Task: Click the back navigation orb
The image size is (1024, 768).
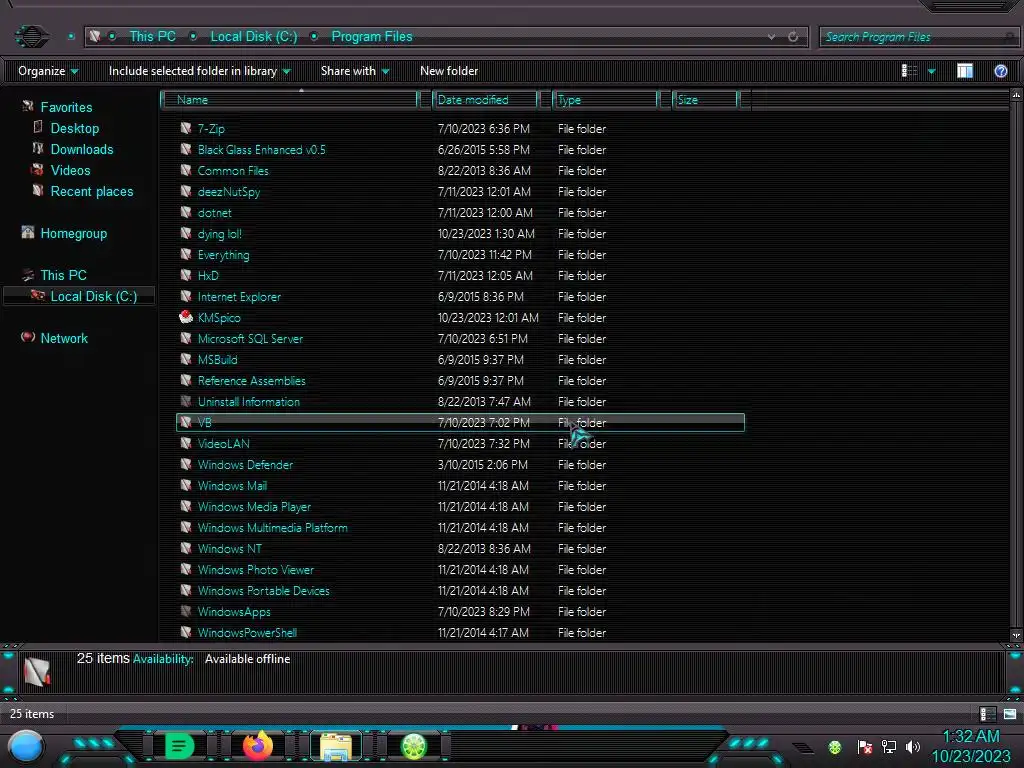Action: (31, 37)
